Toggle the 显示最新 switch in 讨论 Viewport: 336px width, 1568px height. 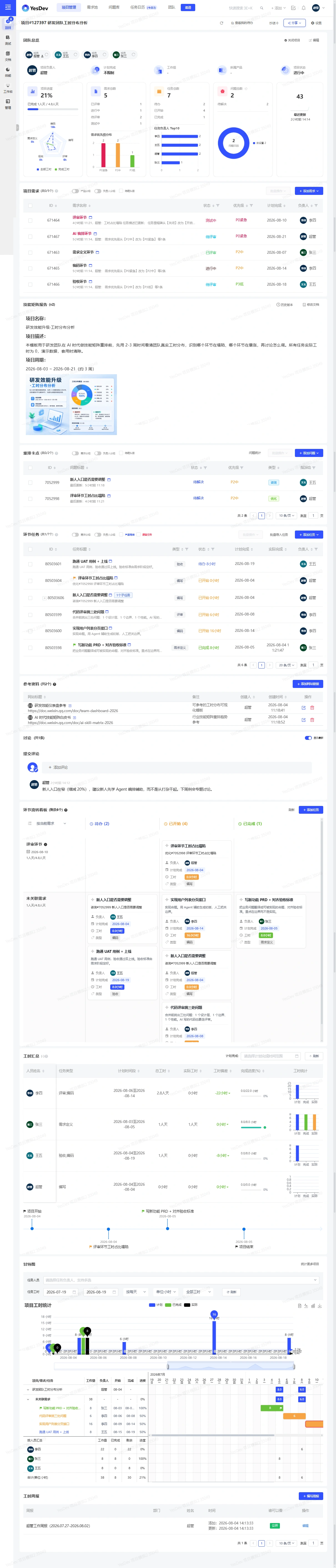[308, 738]
